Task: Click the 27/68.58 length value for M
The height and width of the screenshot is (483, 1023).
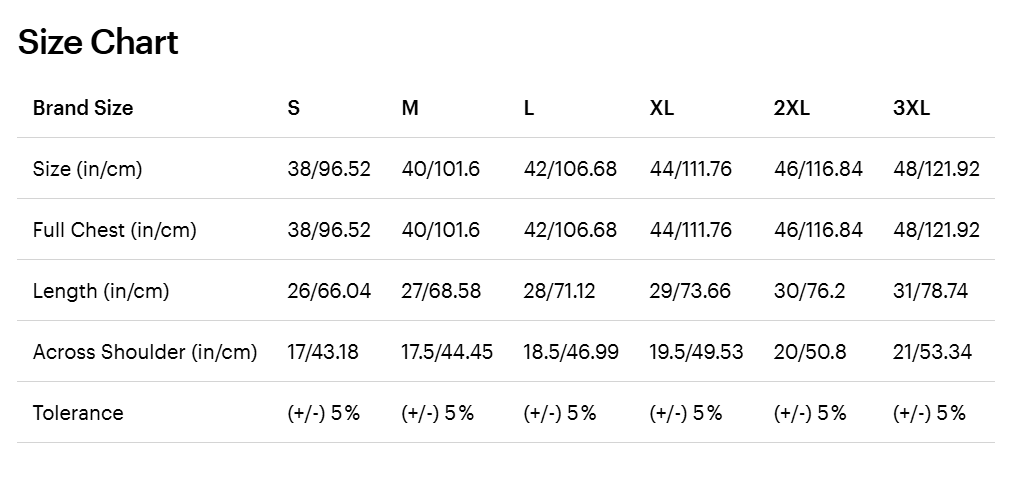Action: click(441, 291)
